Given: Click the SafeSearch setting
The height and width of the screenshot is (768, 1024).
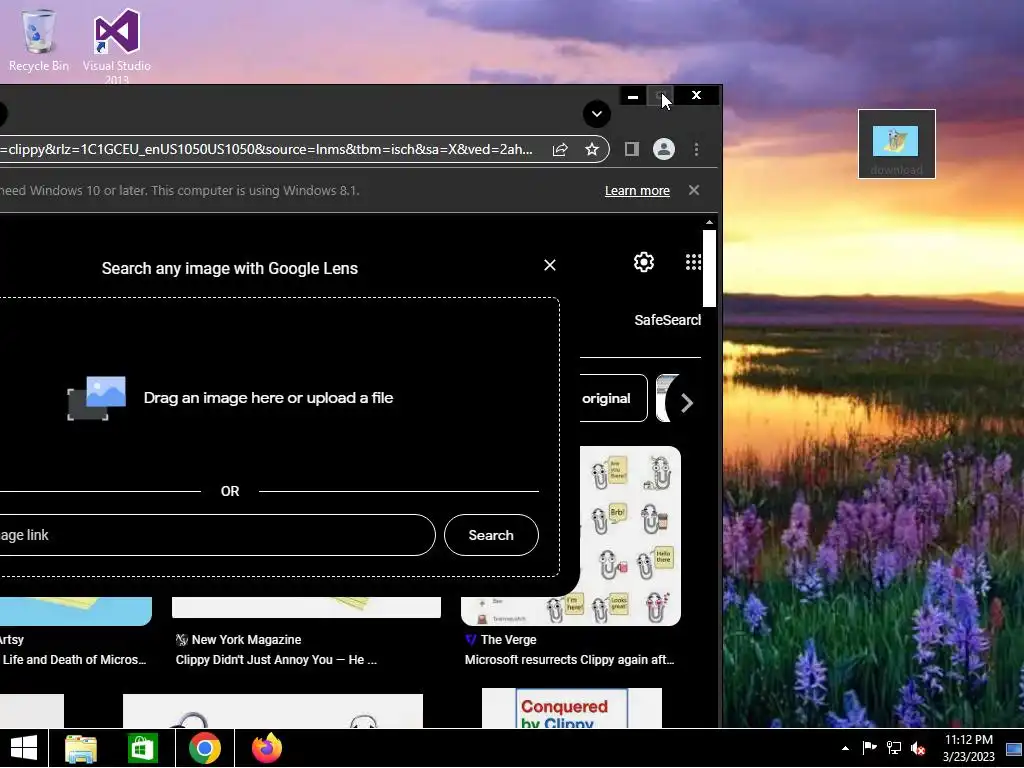Looking at the screenshot, I should click(x=667, y=320).
